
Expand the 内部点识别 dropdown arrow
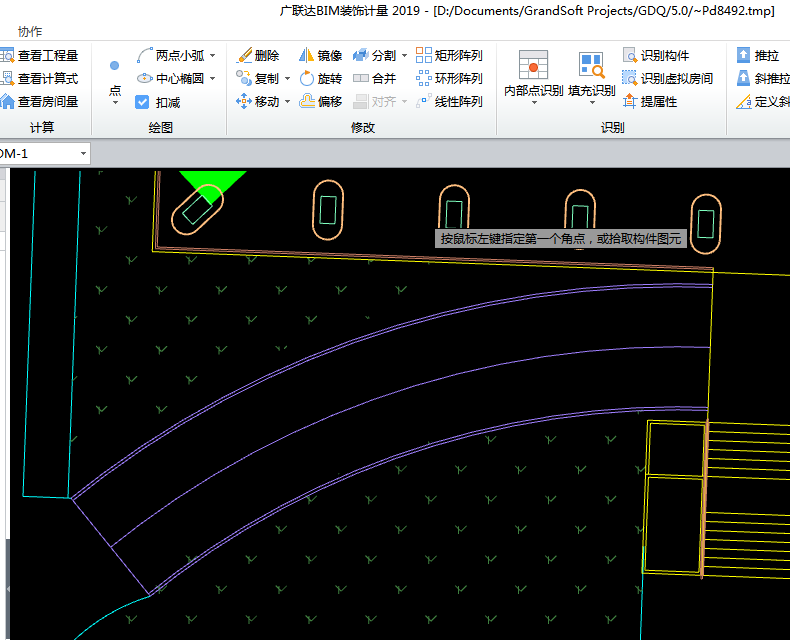534,103
